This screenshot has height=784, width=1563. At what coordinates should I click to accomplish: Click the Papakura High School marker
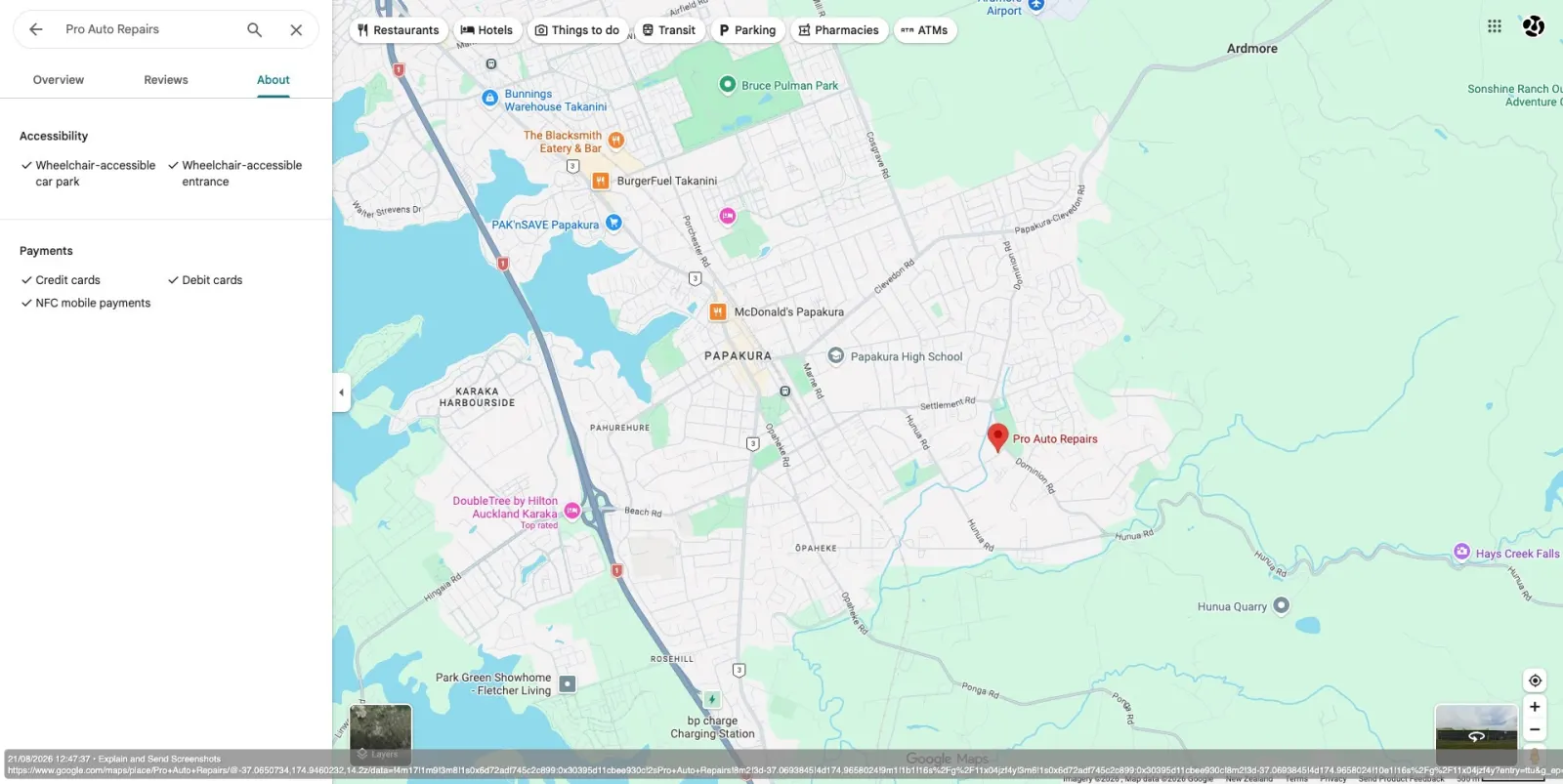(836, 355)
